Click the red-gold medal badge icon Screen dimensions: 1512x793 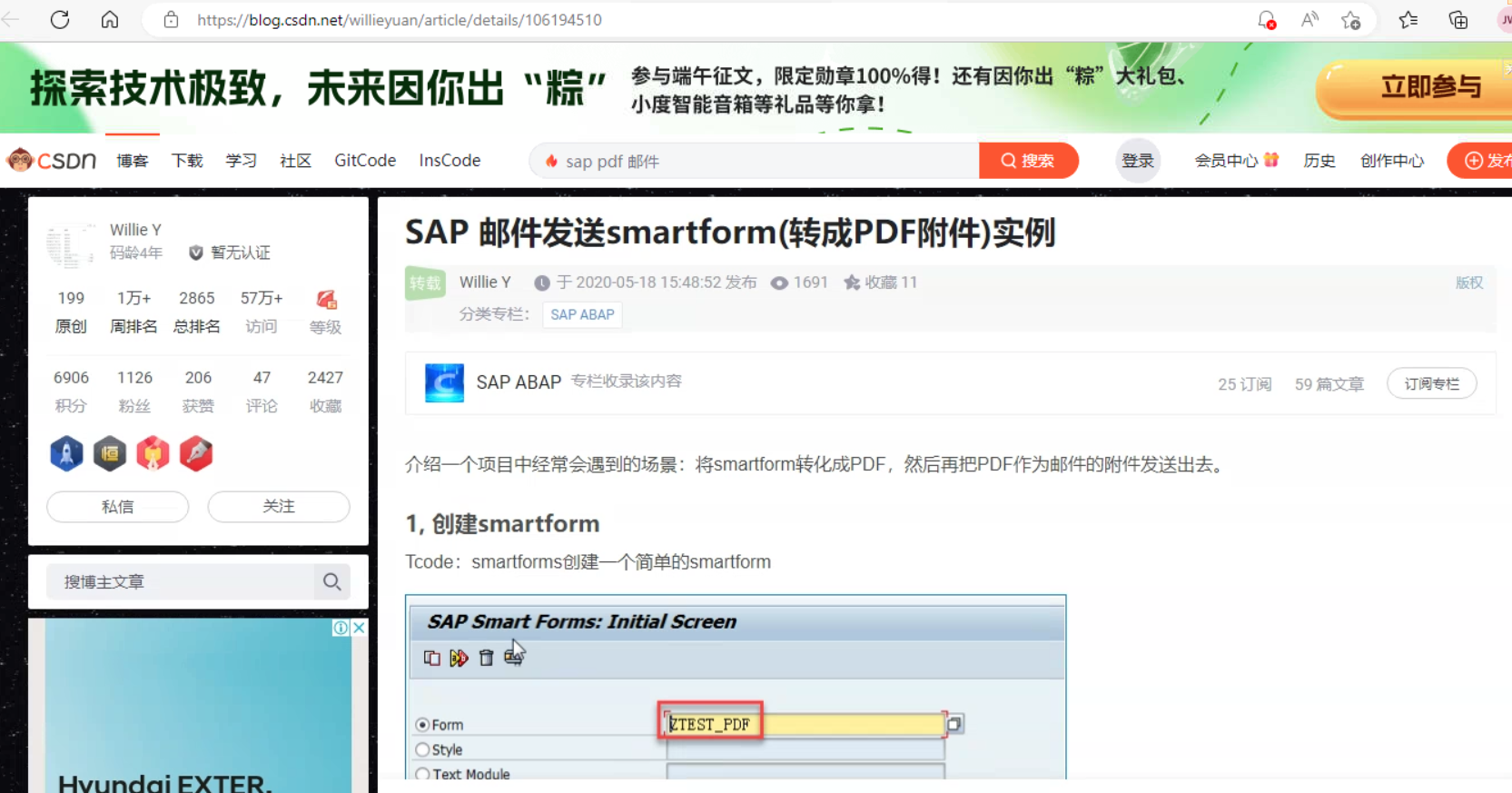coord(153,453)
